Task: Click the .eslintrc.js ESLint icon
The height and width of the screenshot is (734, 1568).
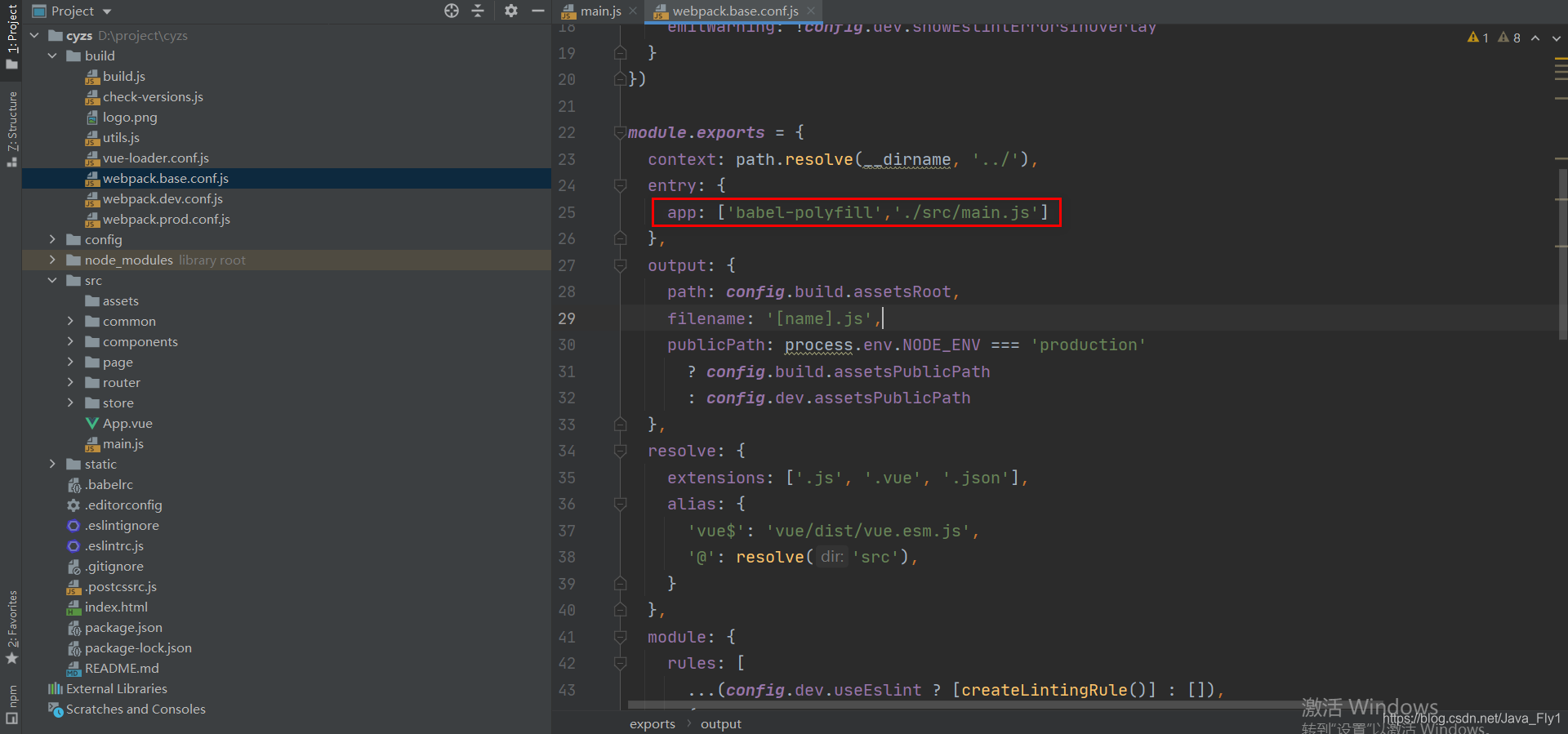Action: pos(73,546)
